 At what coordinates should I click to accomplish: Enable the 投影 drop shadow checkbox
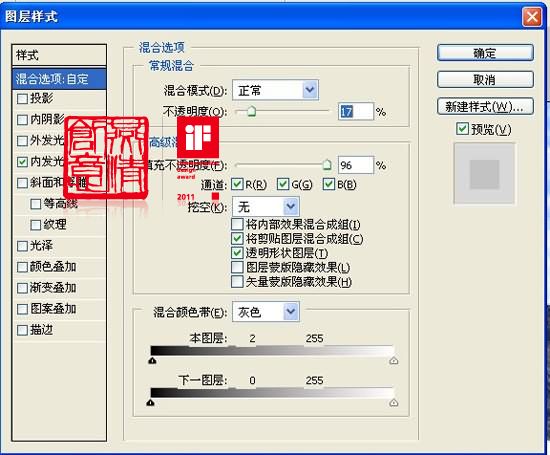[22, 99]
